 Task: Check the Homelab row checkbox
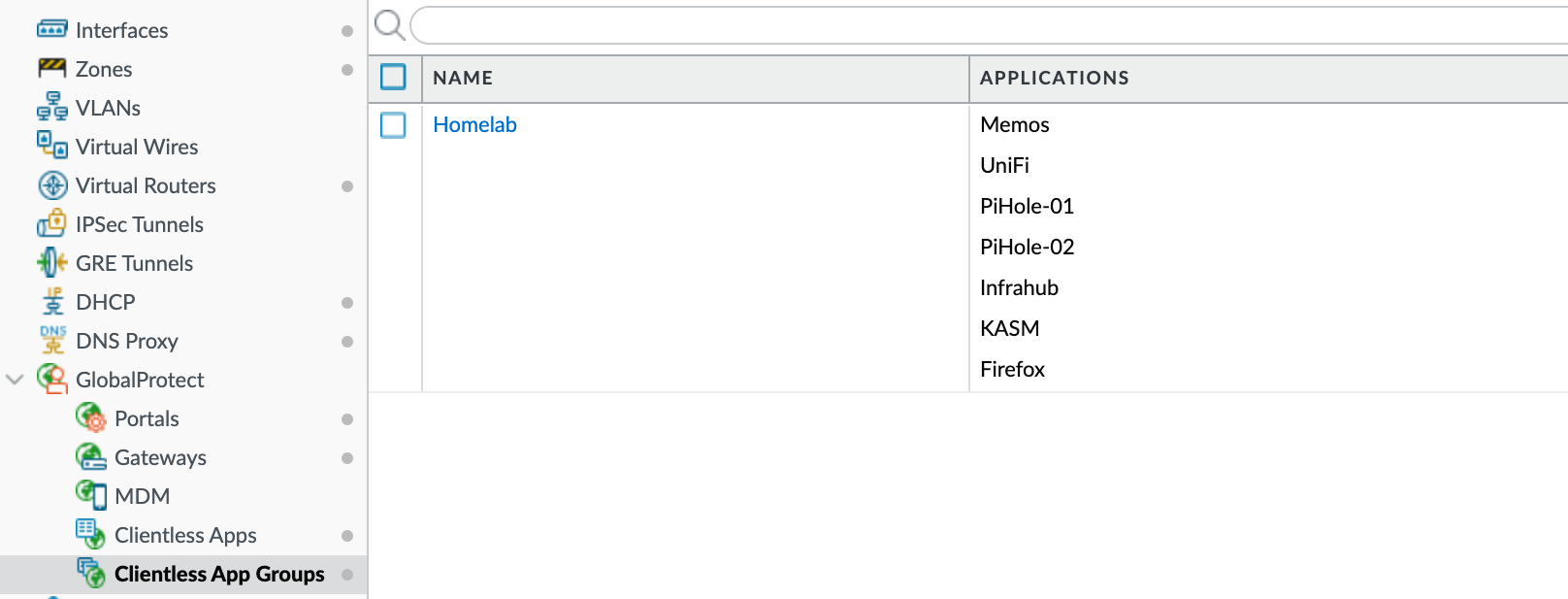[x=393, y=125]
